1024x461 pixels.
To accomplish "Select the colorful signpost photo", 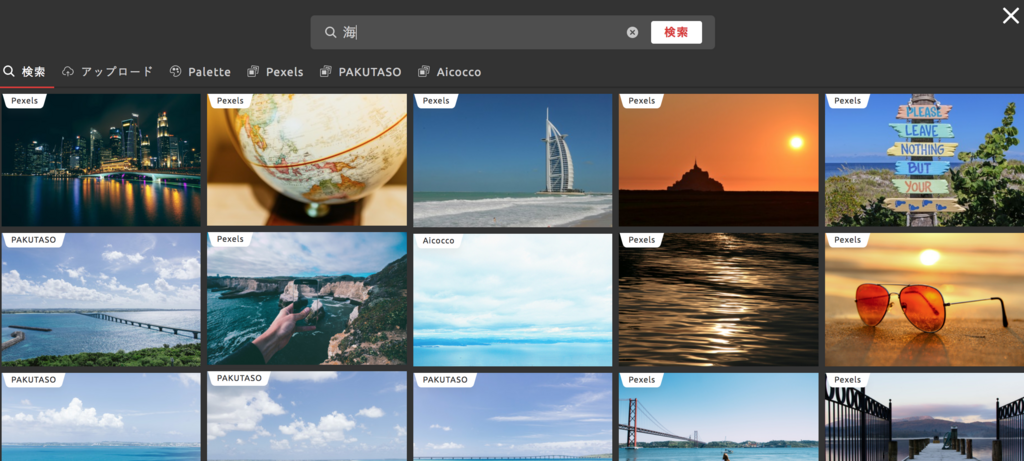I will [924, 160].
